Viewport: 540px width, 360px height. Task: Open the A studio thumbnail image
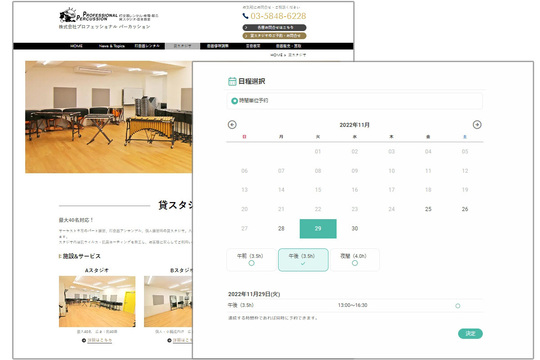pos(97,301)
